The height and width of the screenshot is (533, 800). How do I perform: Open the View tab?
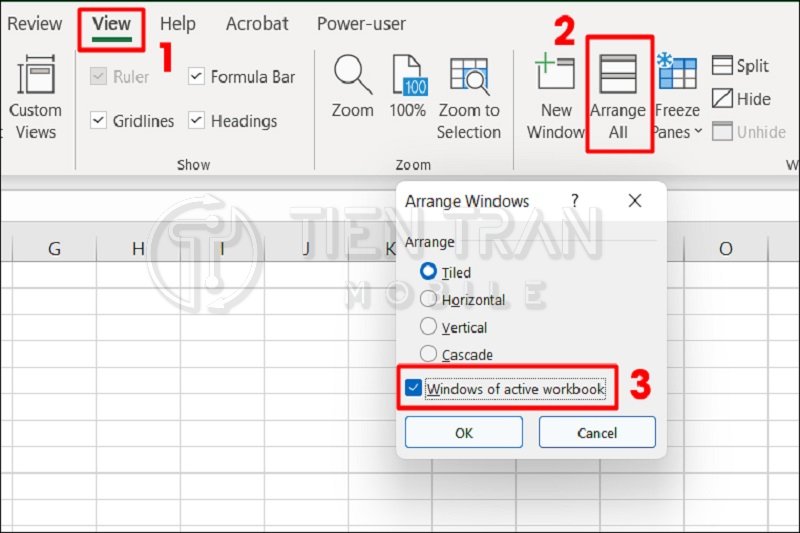click(x=111, y=23)
